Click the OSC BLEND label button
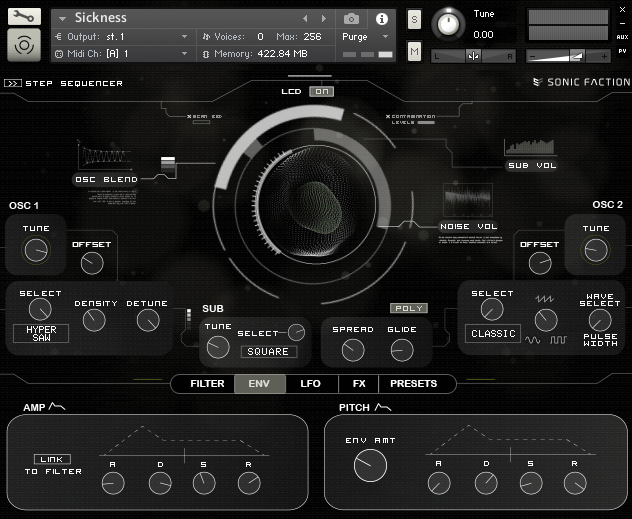Viewport: 632px width, 519px height. (106, 180)
